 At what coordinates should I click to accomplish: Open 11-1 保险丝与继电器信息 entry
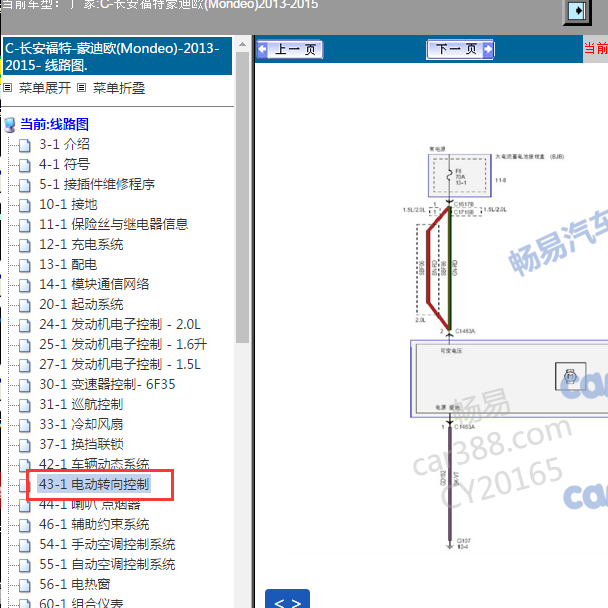coord(114,224)
